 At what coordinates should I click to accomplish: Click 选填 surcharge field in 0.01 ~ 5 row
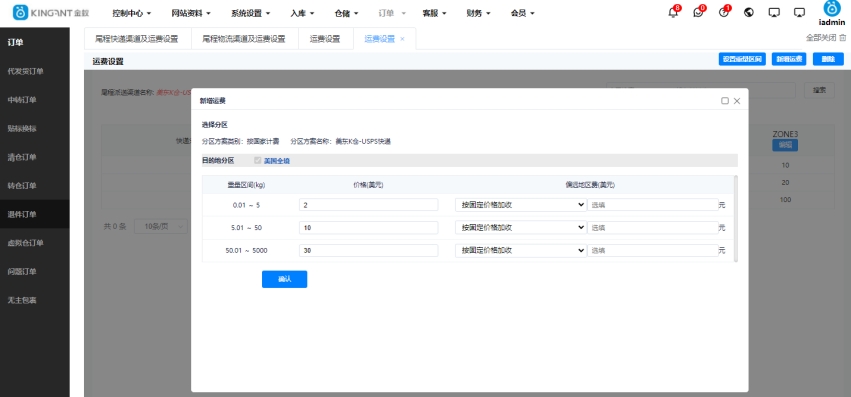tap(653, 205)
